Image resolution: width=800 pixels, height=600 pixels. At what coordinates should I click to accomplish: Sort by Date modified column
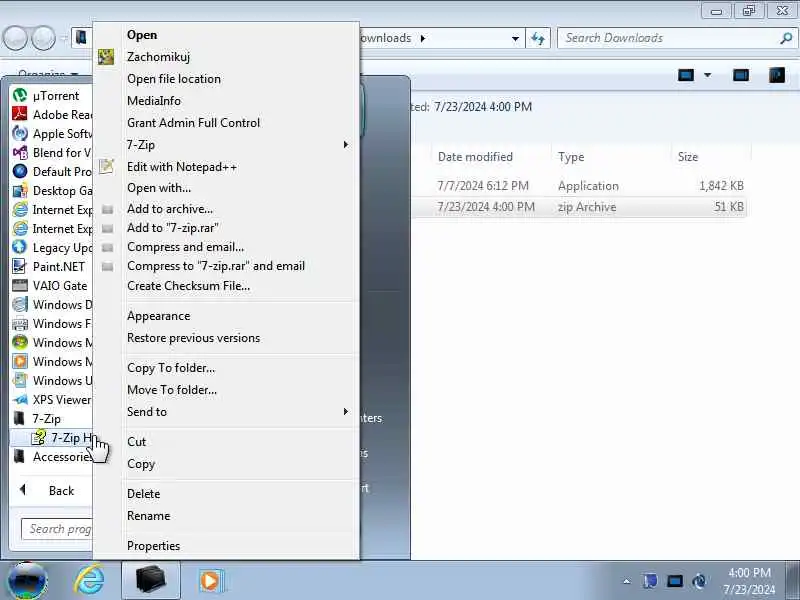(x=475, y=157)
